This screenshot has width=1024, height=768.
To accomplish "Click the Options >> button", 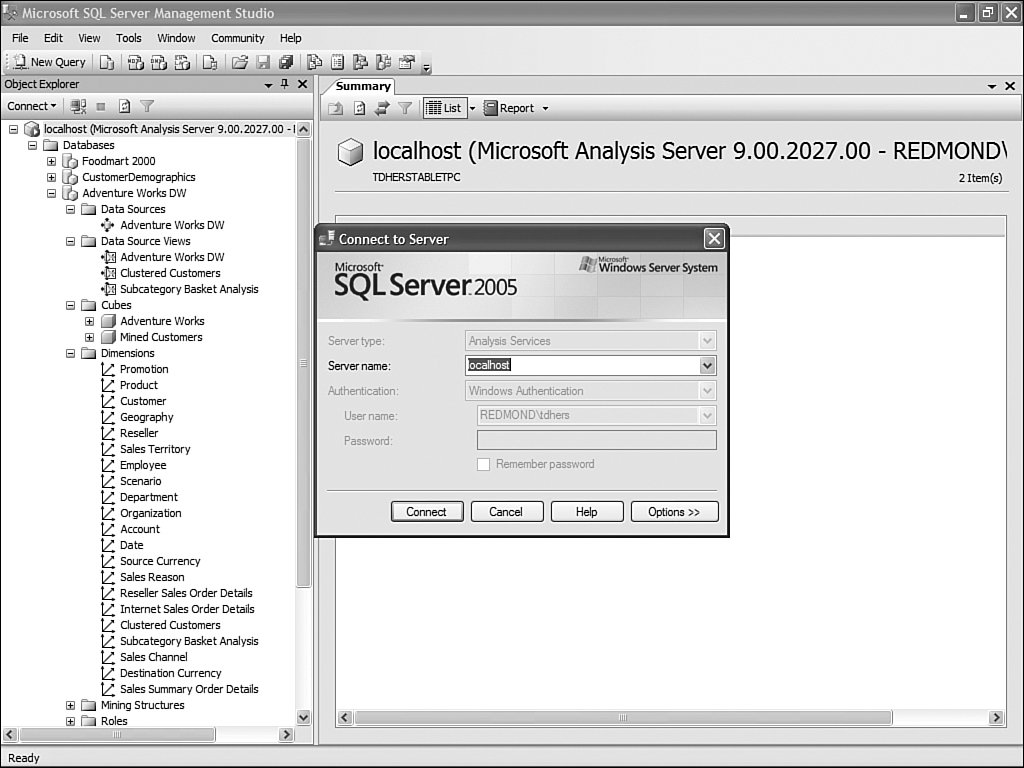I will pyautogui.click(x=675, y=512).
